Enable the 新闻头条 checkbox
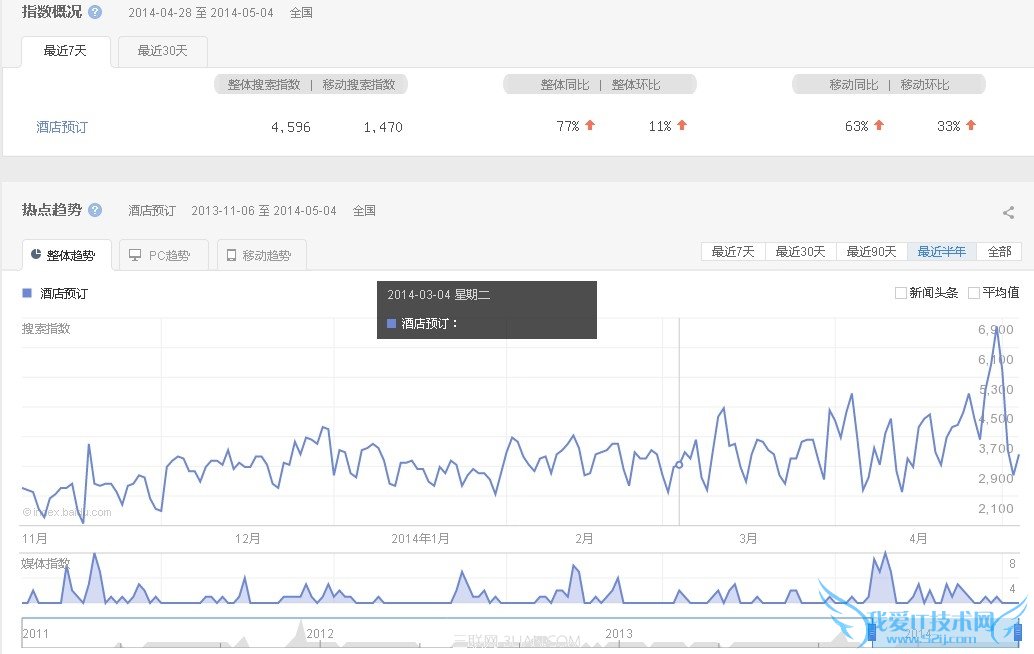Image resolution: width=1034 pixels, height=654 pixels. 900,291
